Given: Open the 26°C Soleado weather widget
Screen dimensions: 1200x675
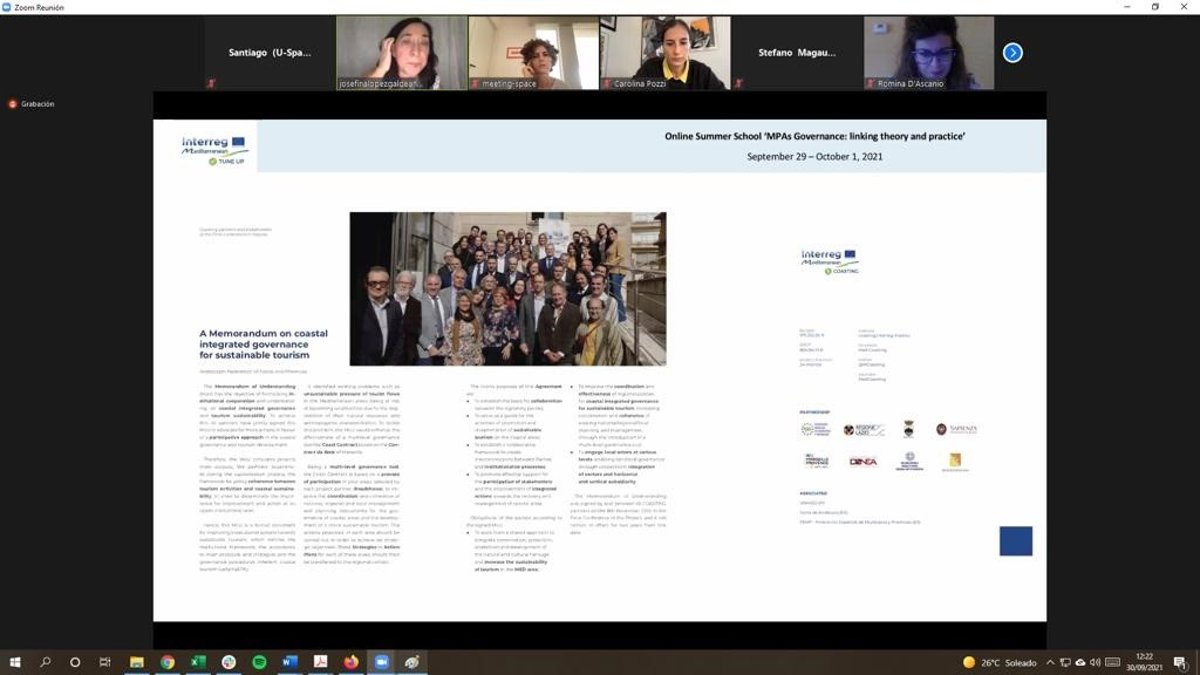Looking at the screenshot, I should pos(1002,662).
